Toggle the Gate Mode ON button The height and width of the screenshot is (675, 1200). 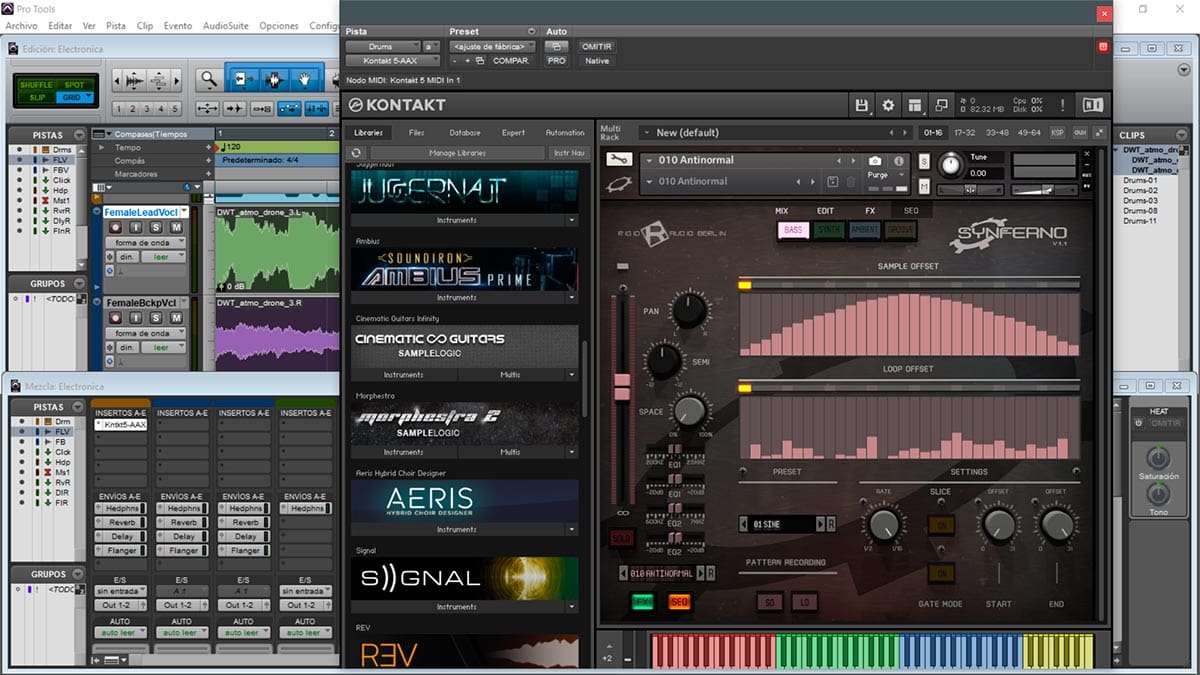pyautogui.click(x=941, y=573)
